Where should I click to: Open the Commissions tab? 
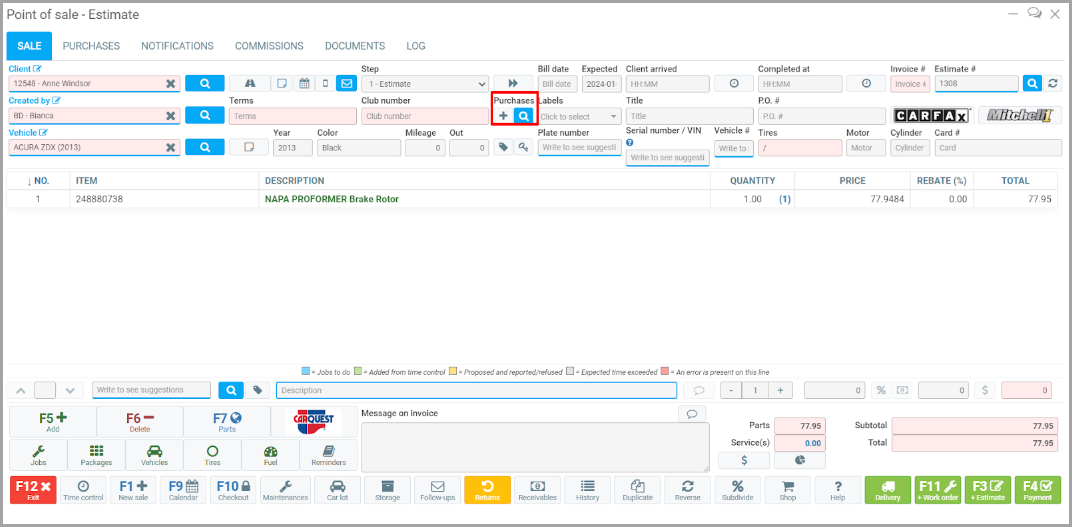tap(269, 46)
